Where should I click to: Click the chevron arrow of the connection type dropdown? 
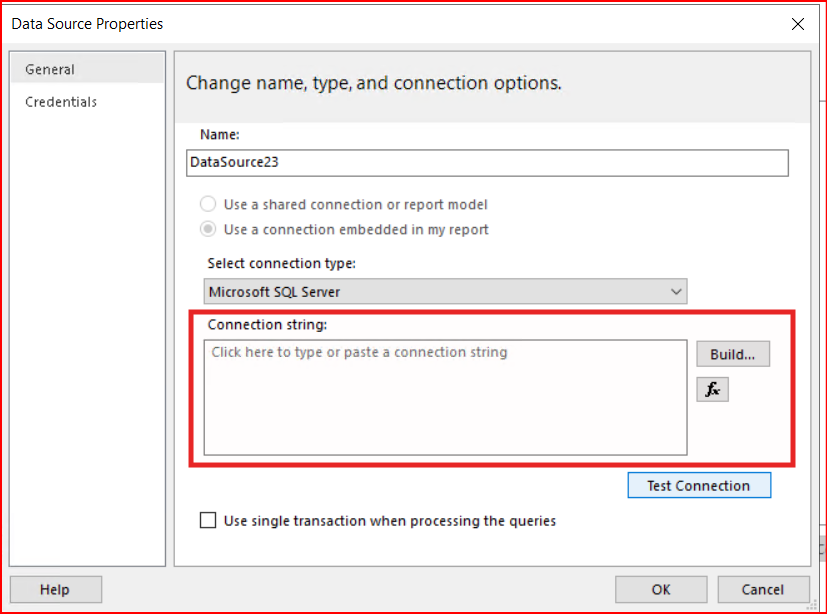coord(676,292)
